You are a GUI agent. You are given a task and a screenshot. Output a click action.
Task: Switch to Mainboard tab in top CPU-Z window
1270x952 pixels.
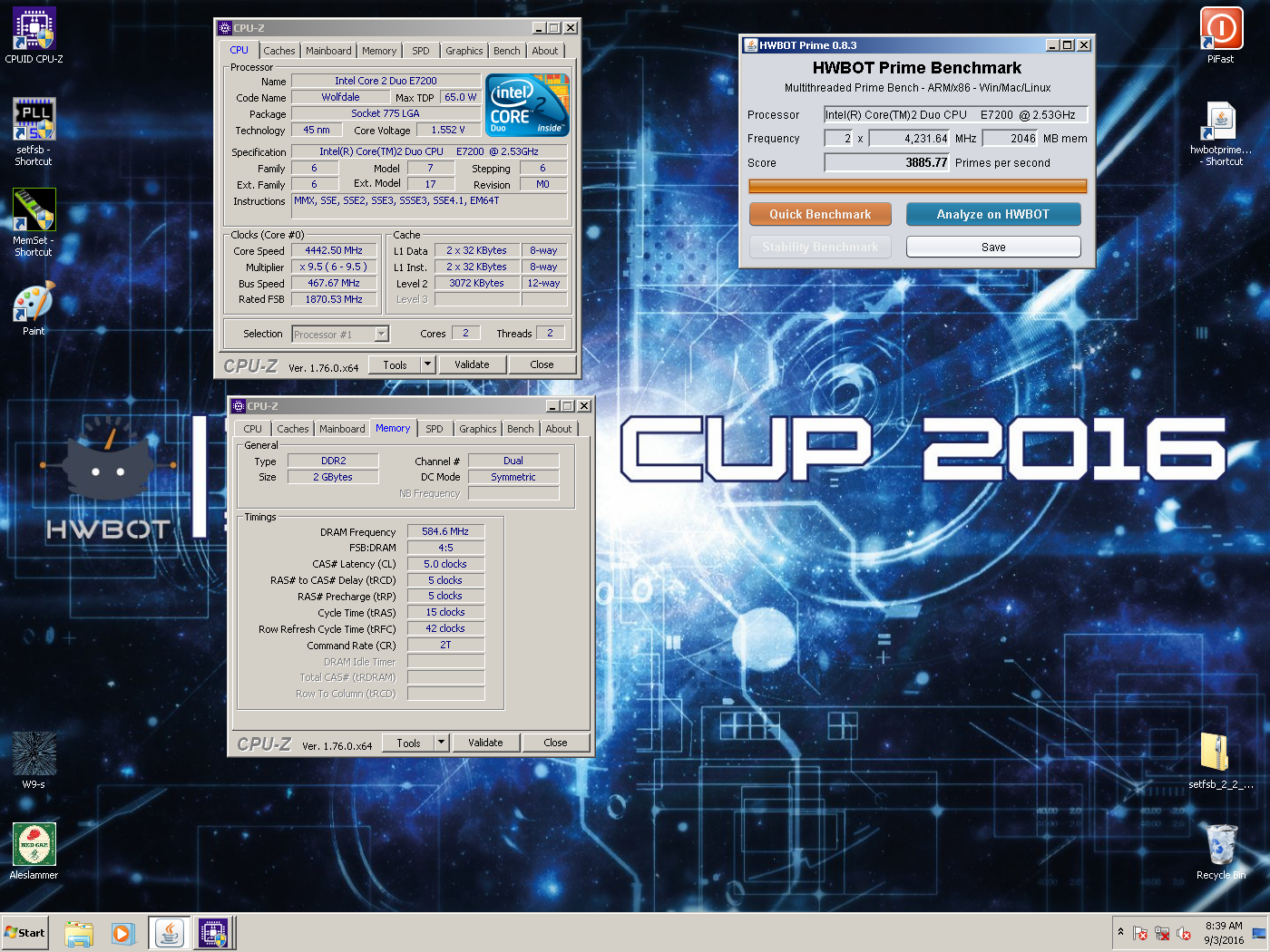coord(328,51)
